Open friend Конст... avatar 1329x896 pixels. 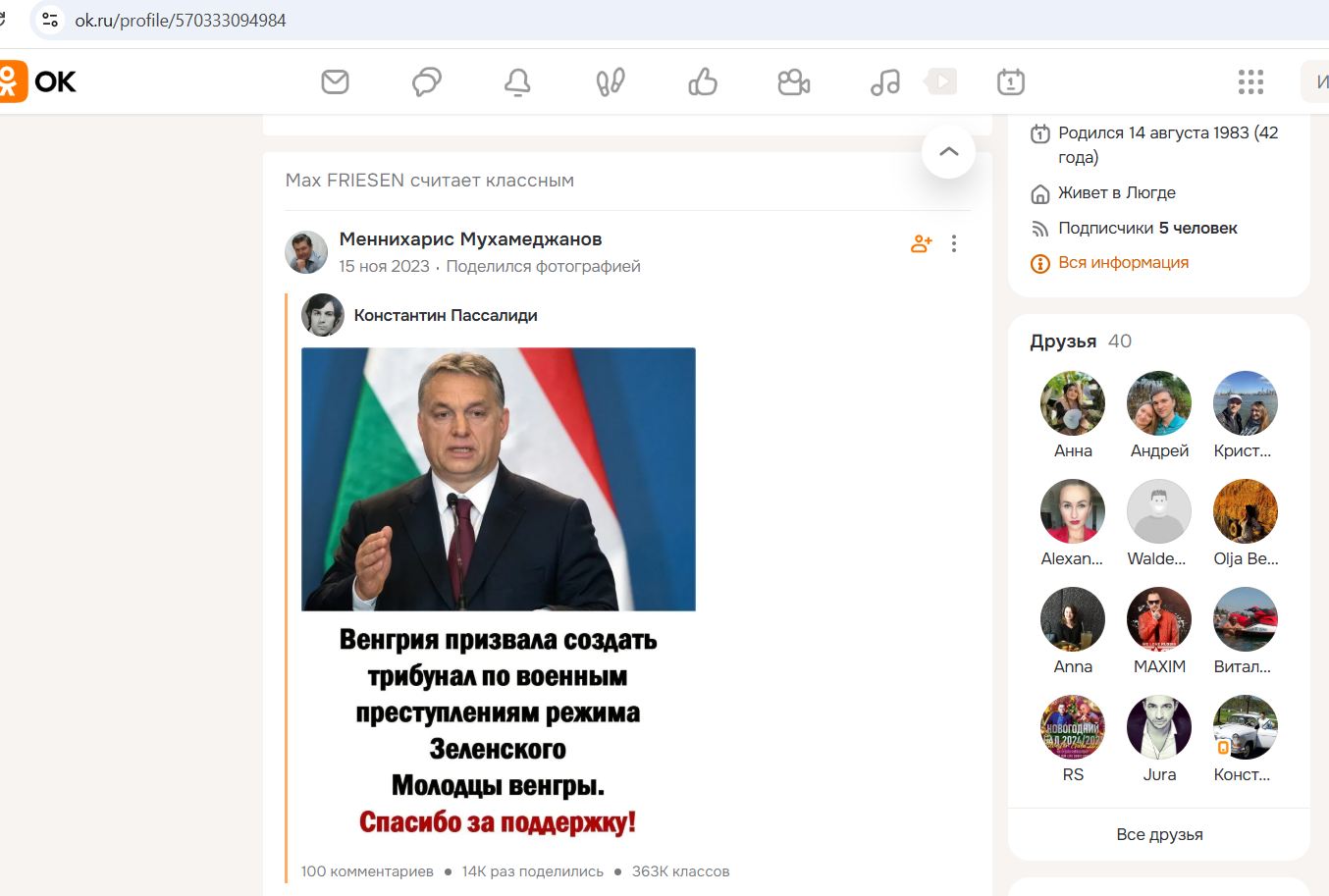tap(1246, 727)
